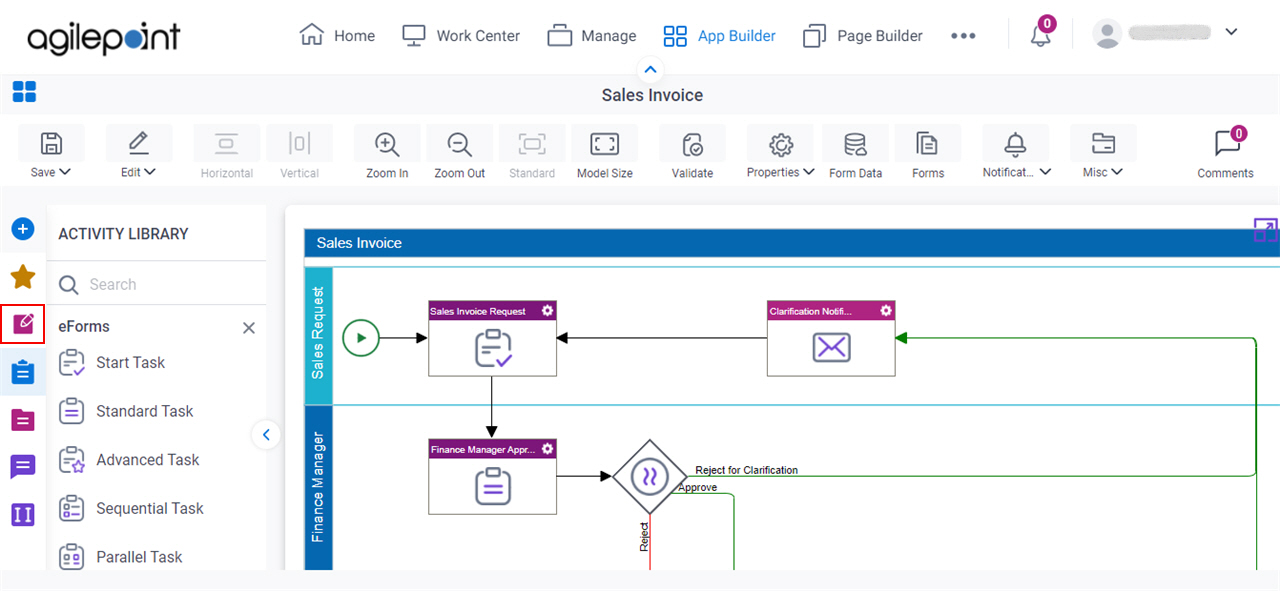1280x591 pixels.
Task: Click the user avatar icon
Action: 1107,34
